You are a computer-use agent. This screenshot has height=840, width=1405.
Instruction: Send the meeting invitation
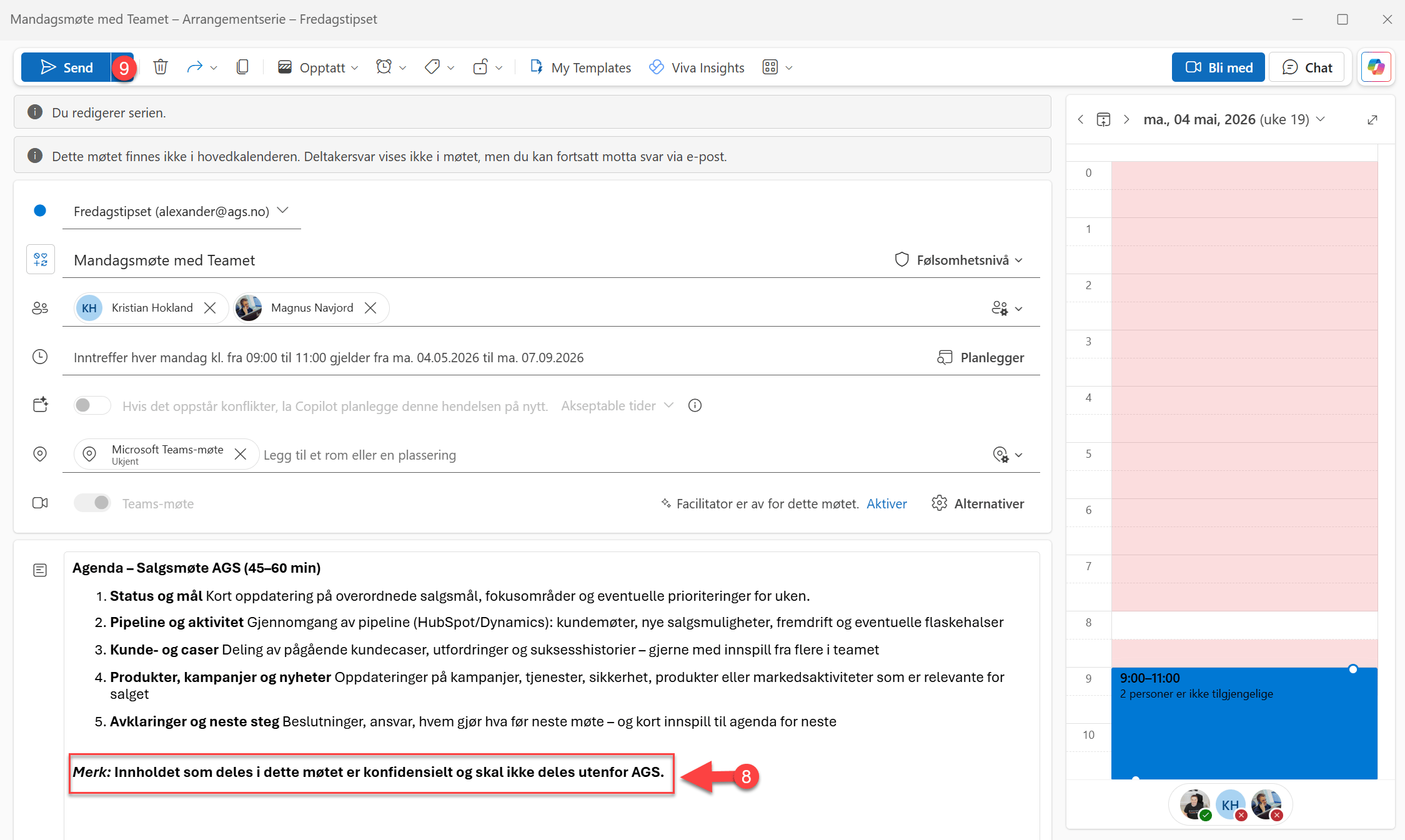point(66,67)
